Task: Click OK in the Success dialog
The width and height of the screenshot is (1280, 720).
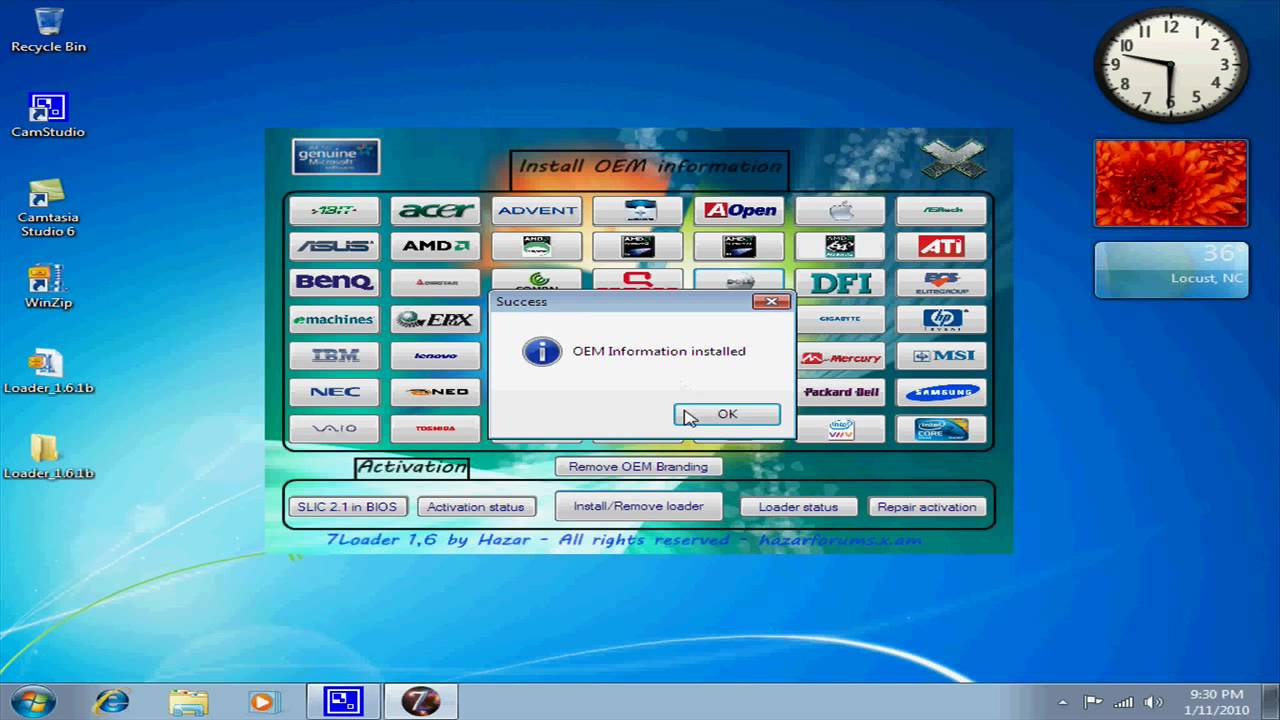Action: point(727,414)
